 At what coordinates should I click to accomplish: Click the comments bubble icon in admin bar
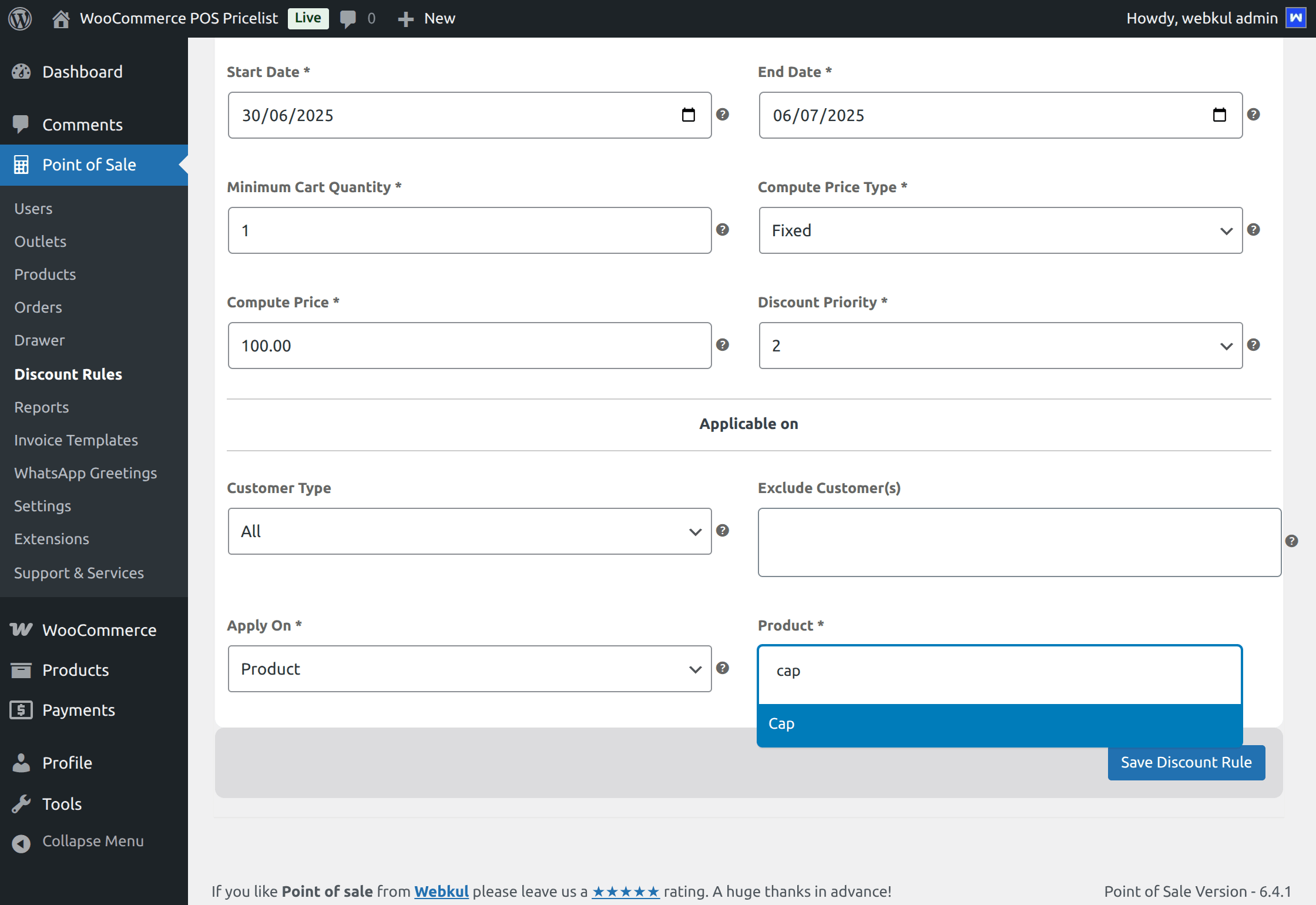(x=348, y=18)
